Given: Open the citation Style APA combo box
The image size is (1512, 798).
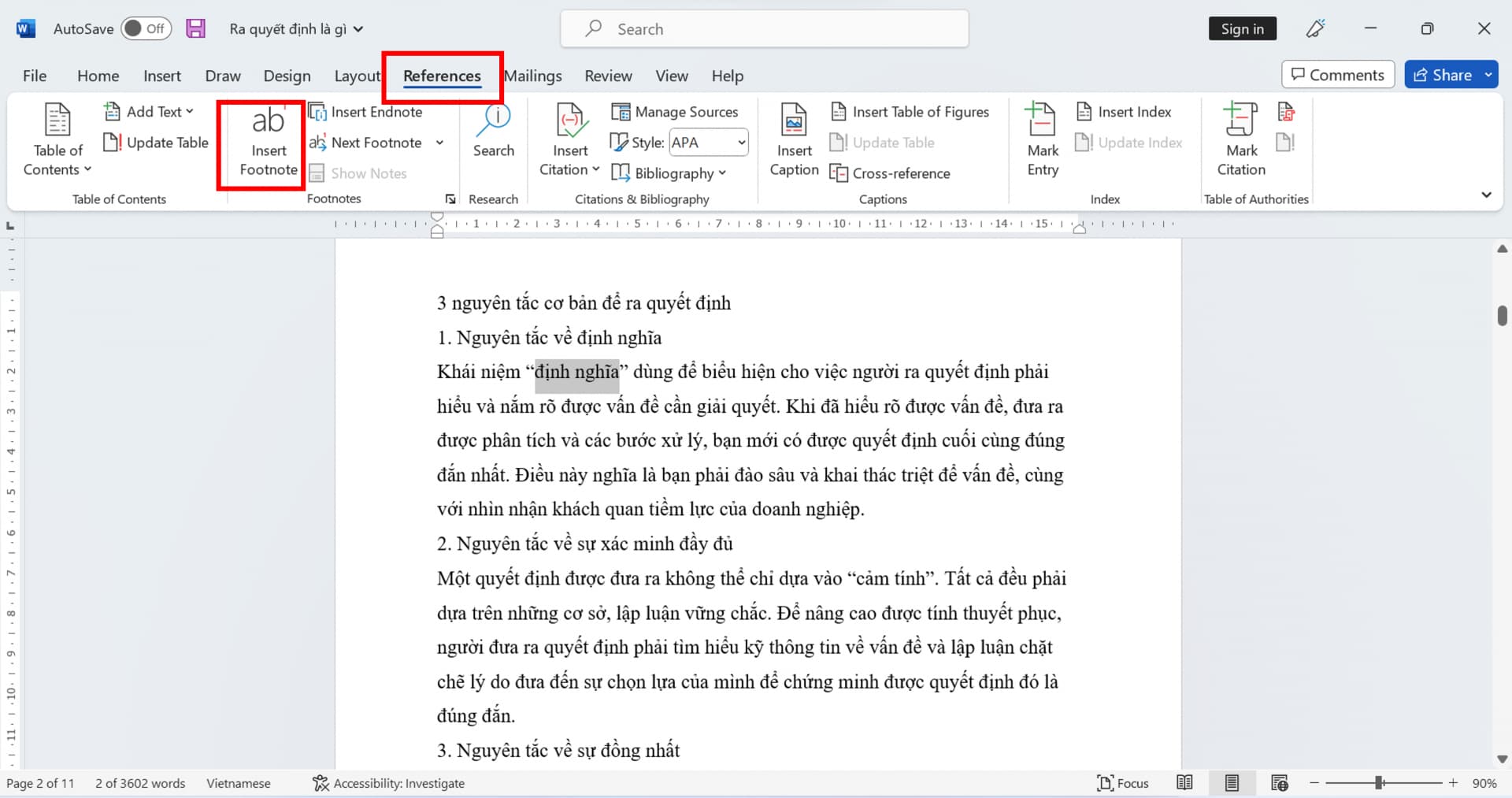Looking at the screenshot, I should pyautogui.click(x=708, y=143).
